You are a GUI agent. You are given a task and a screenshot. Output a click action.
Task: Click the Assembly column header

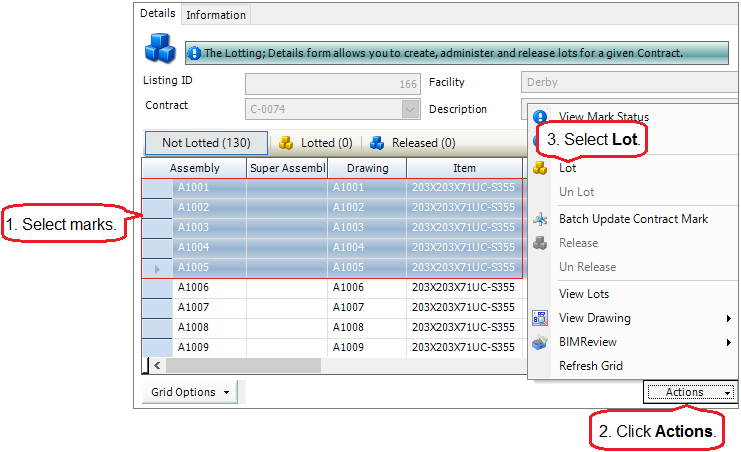pyautogui.click(x=194, y=168)
